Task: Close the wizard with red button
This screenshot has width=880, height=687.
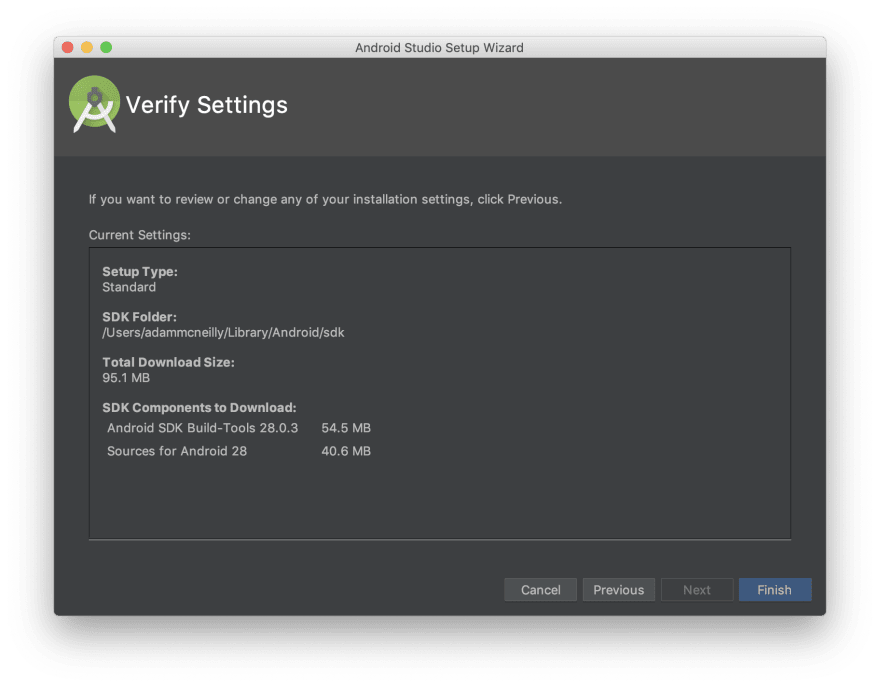Action: click(x=68, y=48)
